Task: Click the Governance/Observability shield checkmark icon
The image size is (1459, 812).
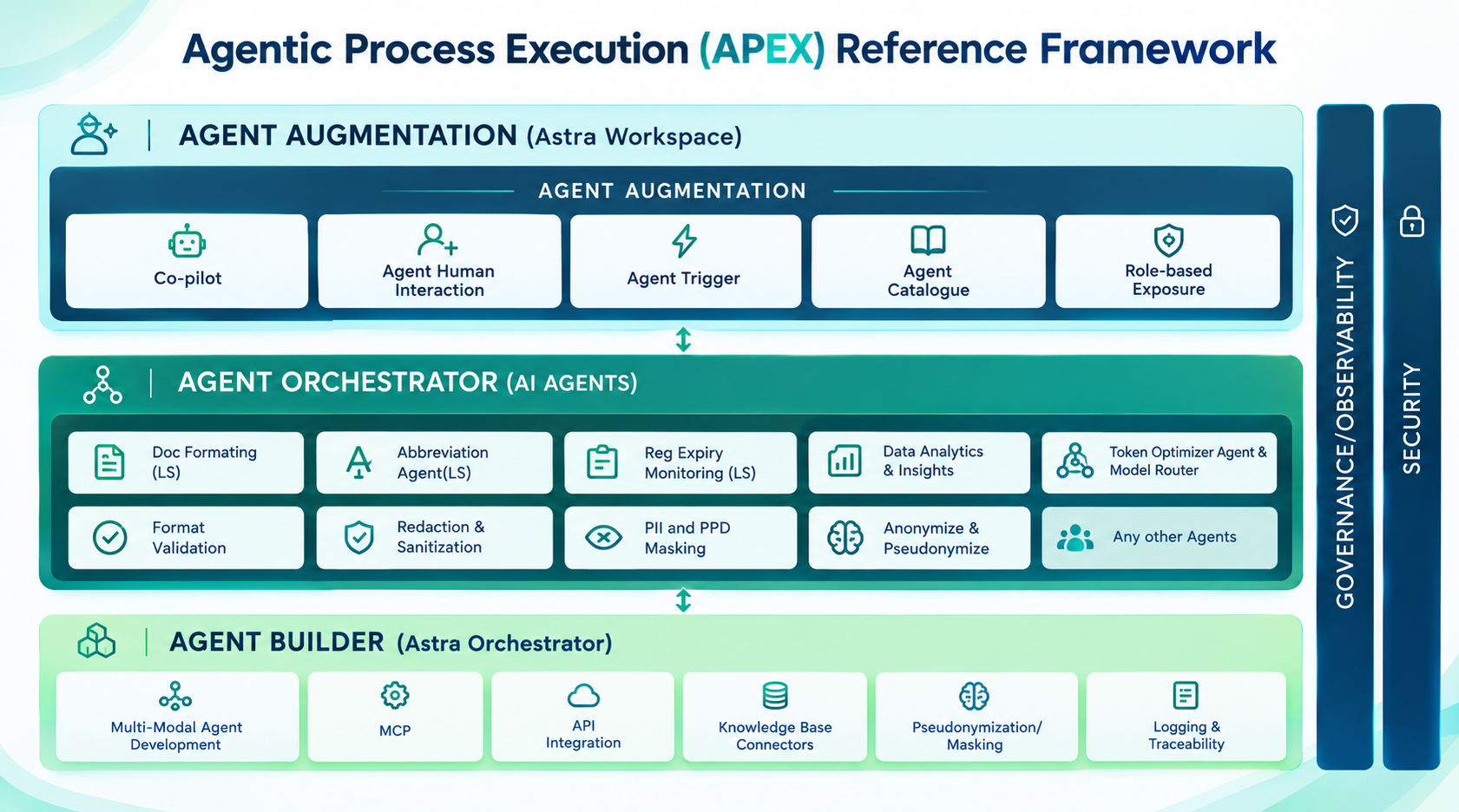Action: [x=1345, y=220]
